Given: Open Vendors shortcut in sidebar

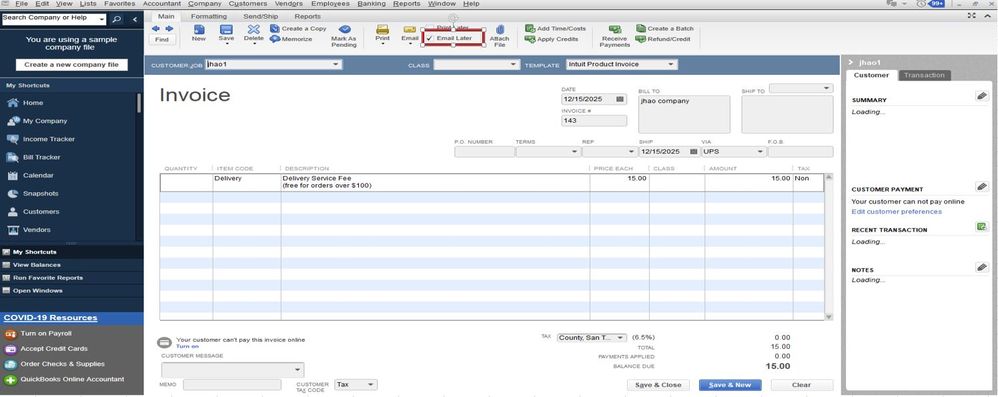Looking at the screenshot, I should point(36,230).
